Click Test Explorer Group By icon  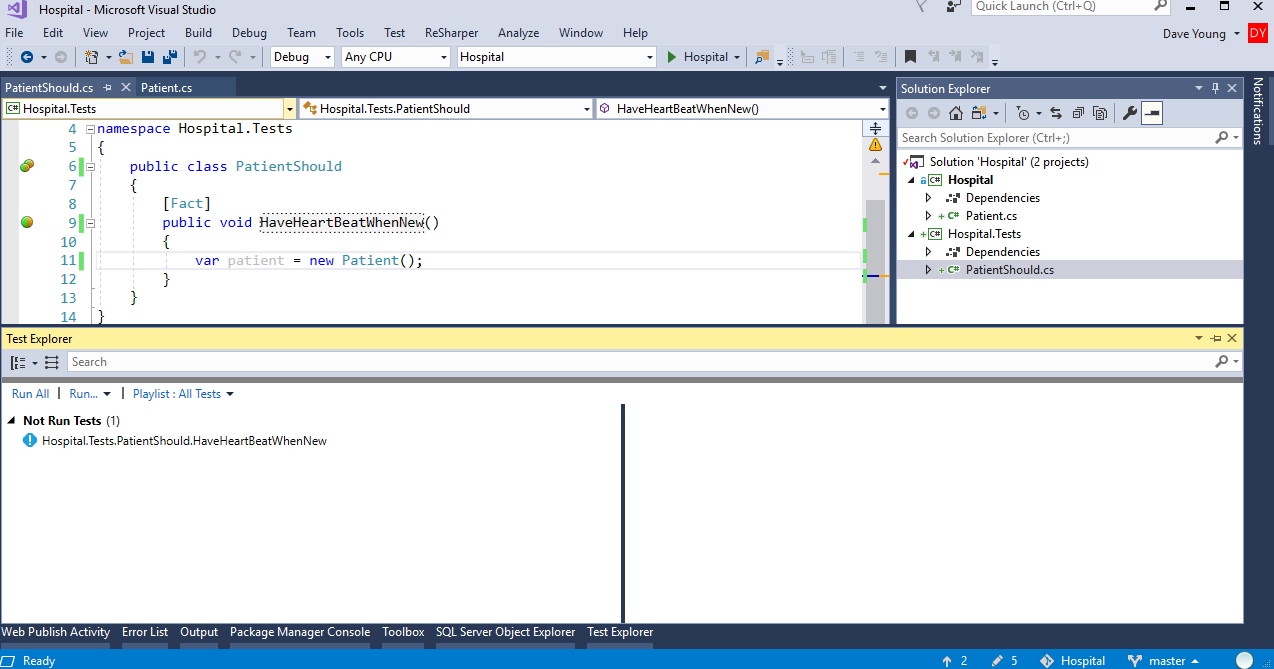[19, 362]
